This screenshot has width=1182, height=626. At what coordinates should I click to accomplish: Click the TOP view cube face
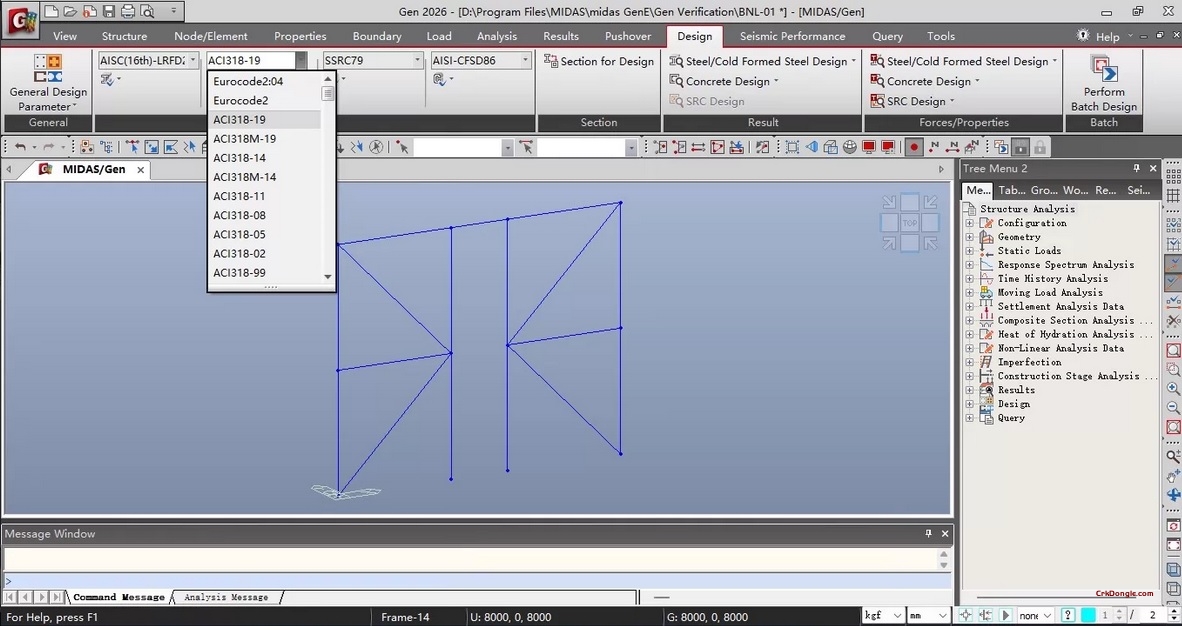(x=910, y=222)
